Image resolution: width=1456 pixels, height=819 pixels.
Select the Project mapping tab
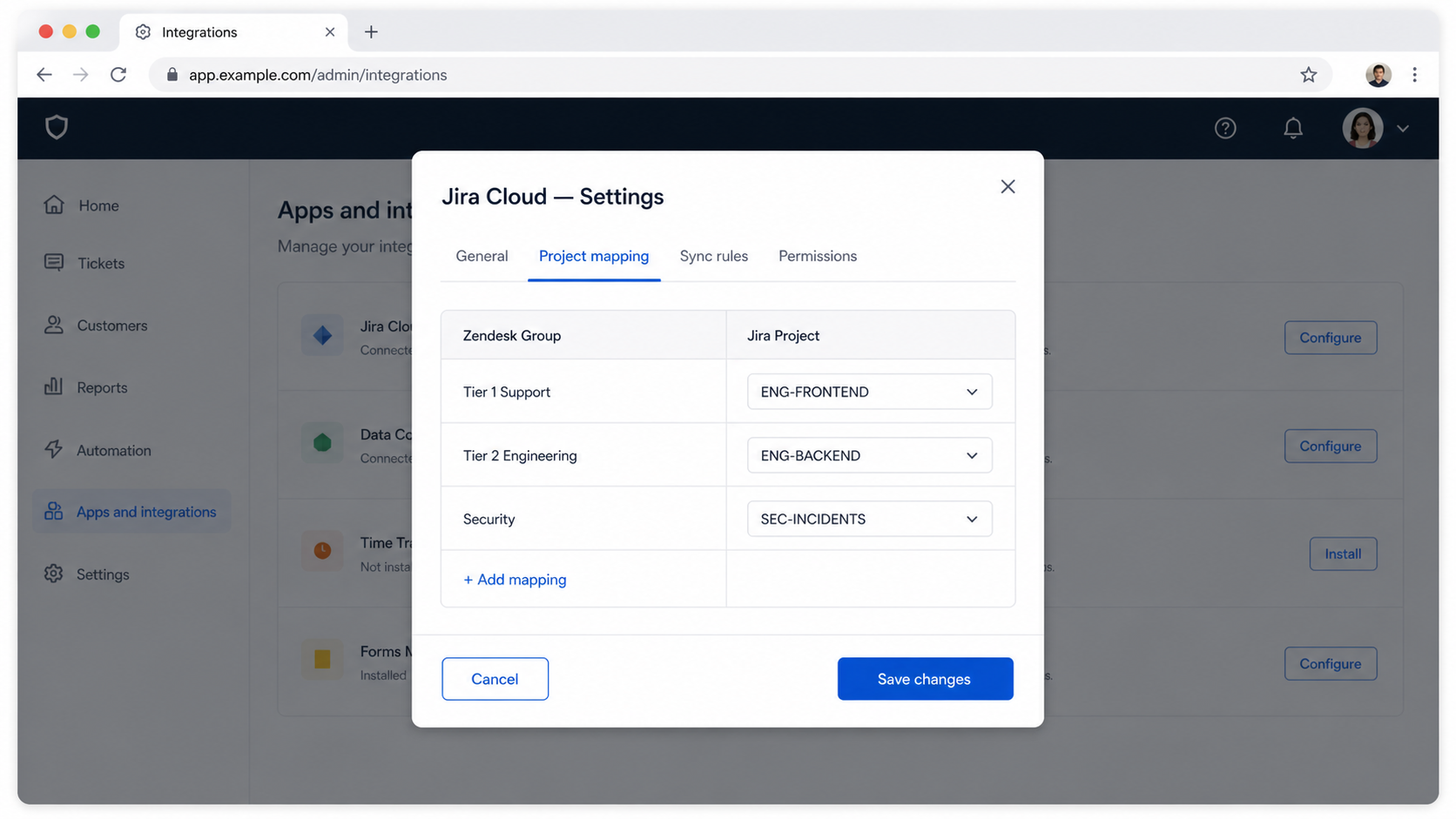pyautogui.click(x=594, y=256)
